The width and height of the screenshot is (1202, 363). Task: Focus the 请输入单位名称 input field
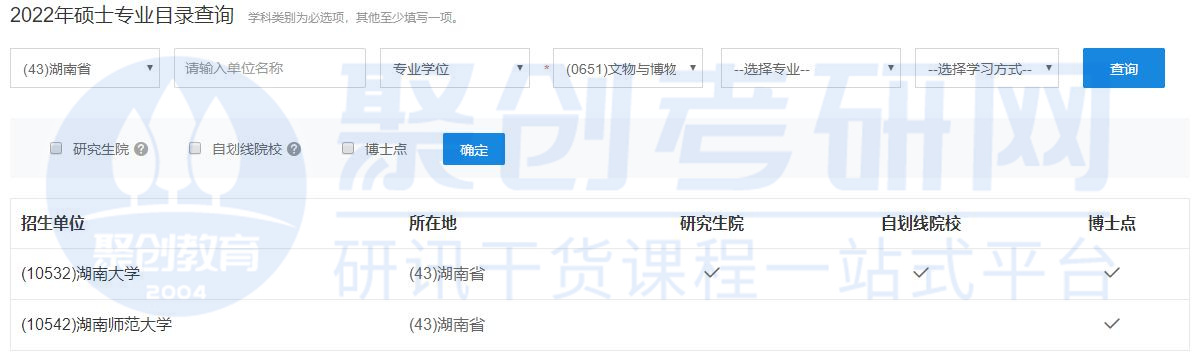tap(270, 68)
